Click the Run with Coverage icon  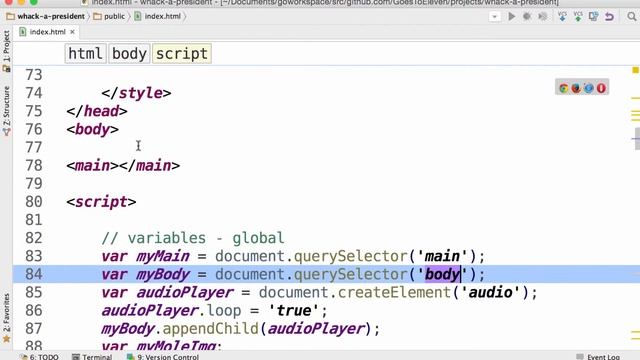coord(542,16)
